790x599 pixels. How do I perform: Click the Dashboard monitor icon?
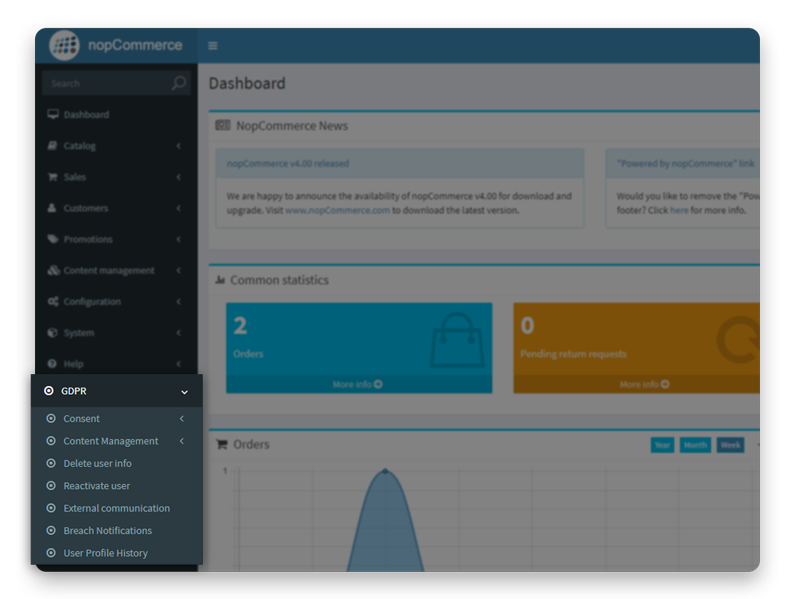(53, 114)
